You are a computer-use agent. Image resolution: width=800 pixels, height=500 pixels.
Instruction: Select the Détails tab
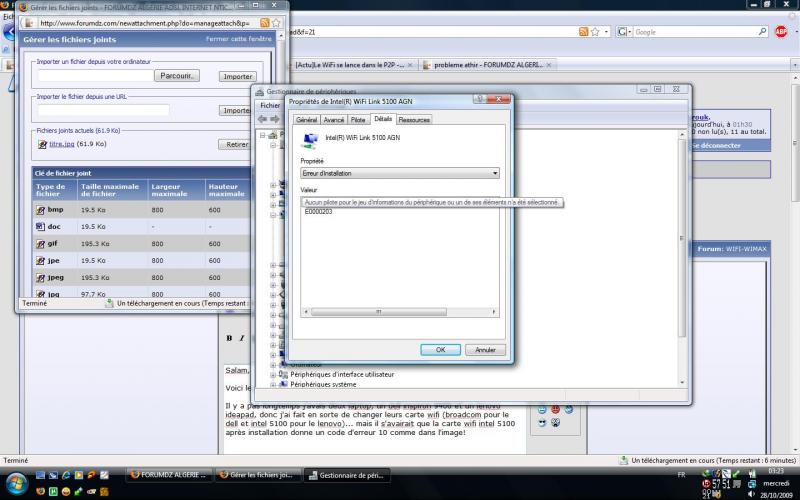tap(383, 119)
